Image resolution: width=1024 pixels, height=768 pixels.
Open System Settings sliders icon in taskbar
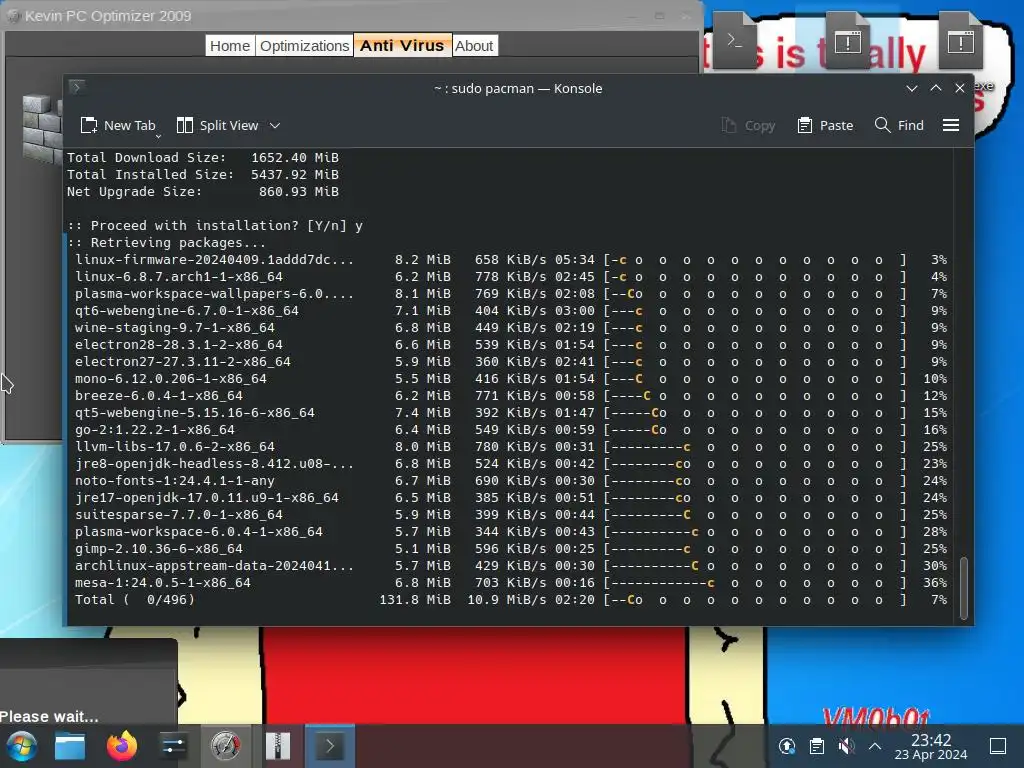pos(173,746)
